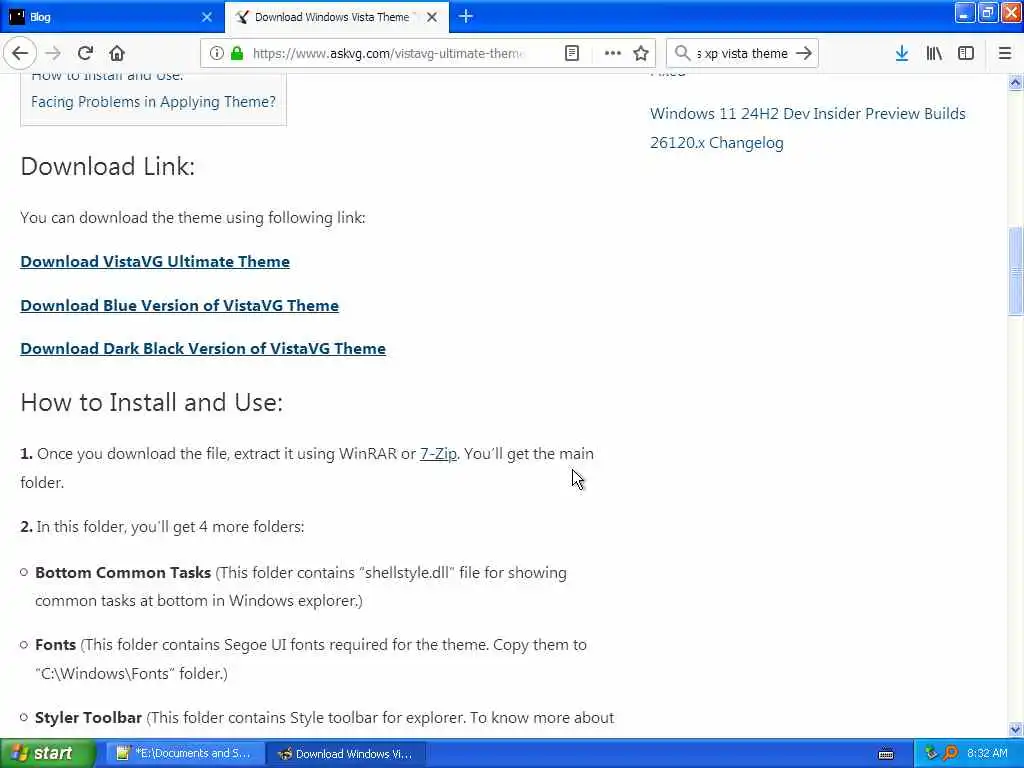Click the scrollbar down arrow

(1015, 729)
